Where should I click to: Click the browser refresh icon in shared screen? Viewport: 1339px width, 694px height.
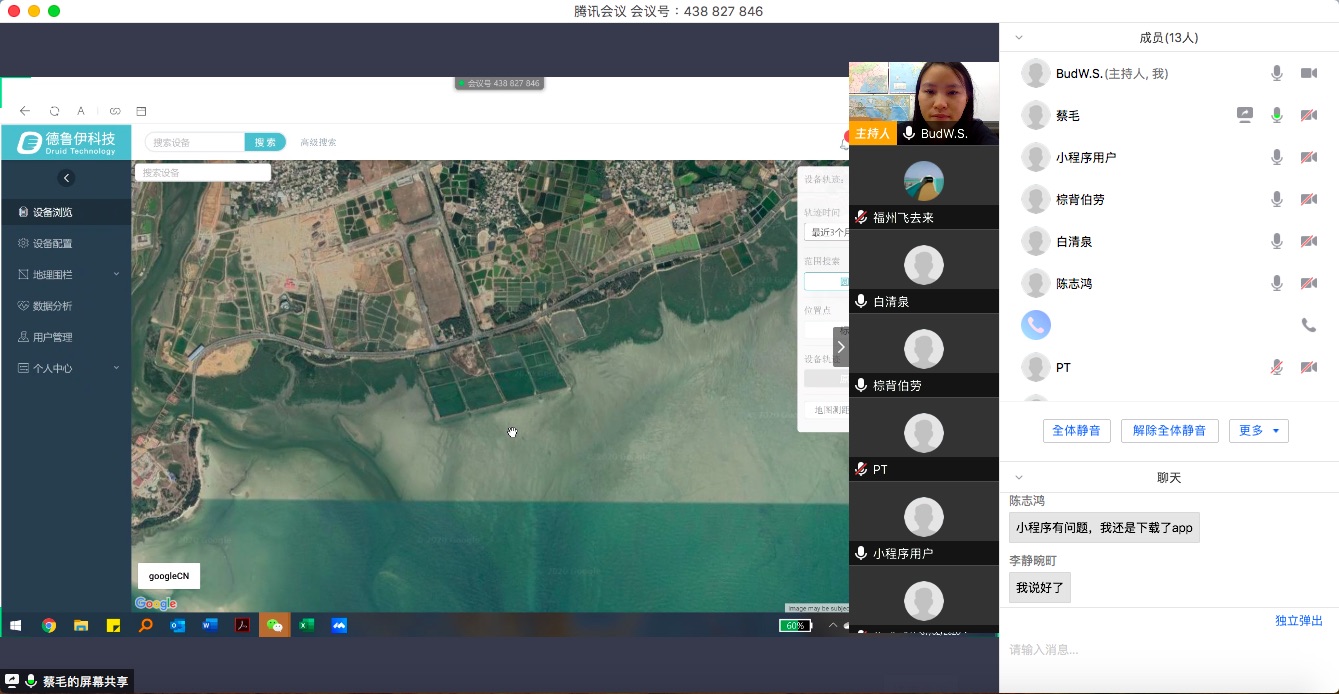[54, 111]
